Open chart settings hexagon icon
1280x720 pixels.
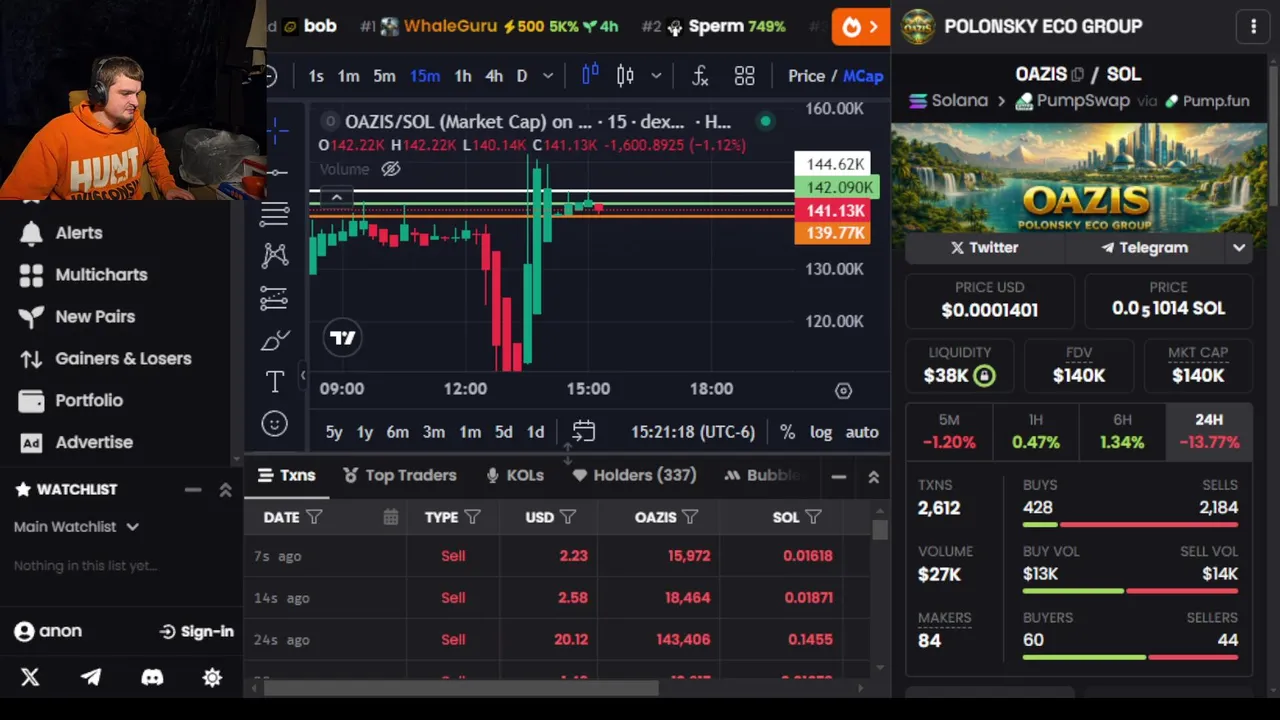click(x=843, y=391)
